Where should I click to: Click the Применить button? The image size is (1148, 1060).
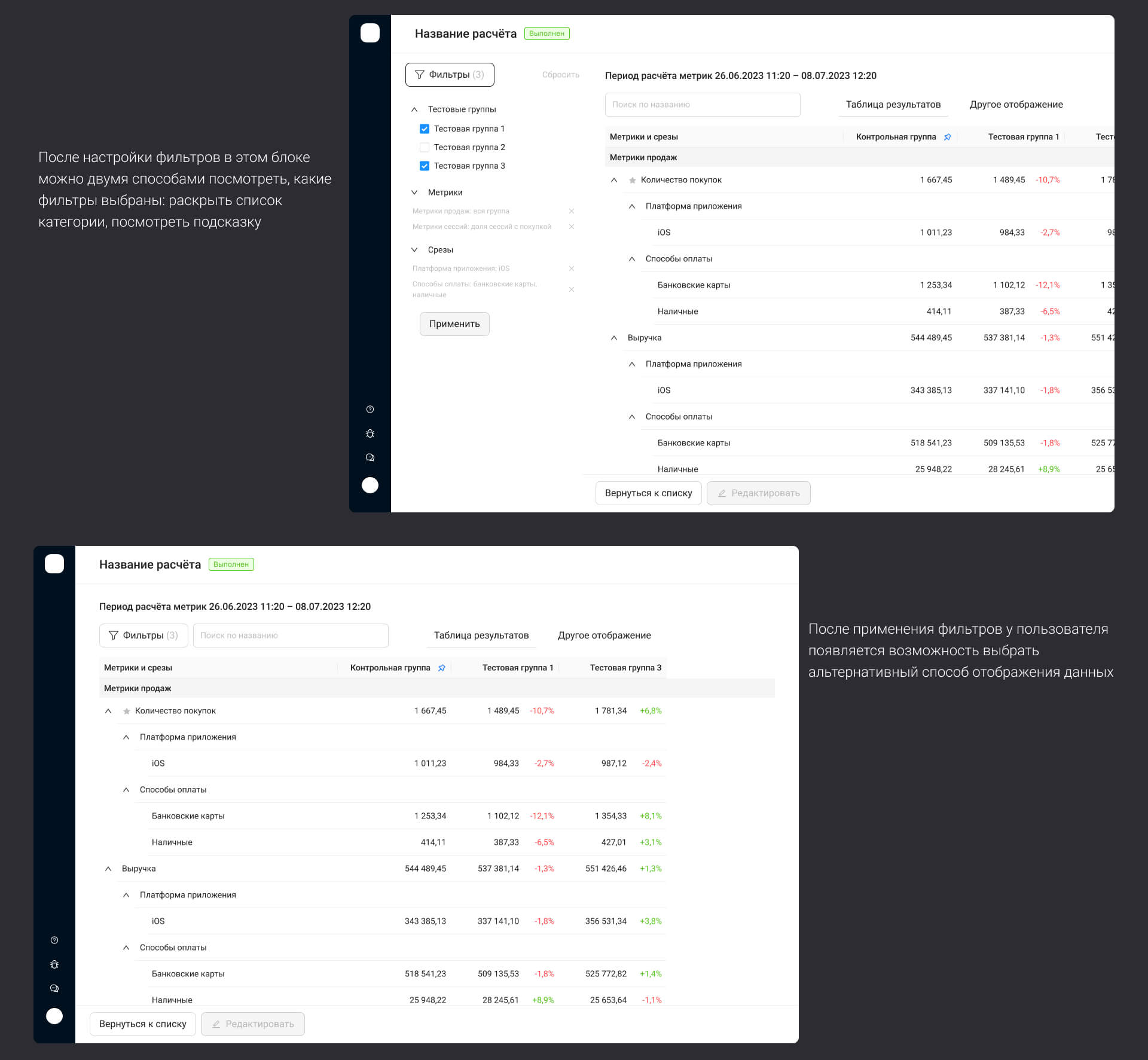pyautogui.click(x=454, y=324)
